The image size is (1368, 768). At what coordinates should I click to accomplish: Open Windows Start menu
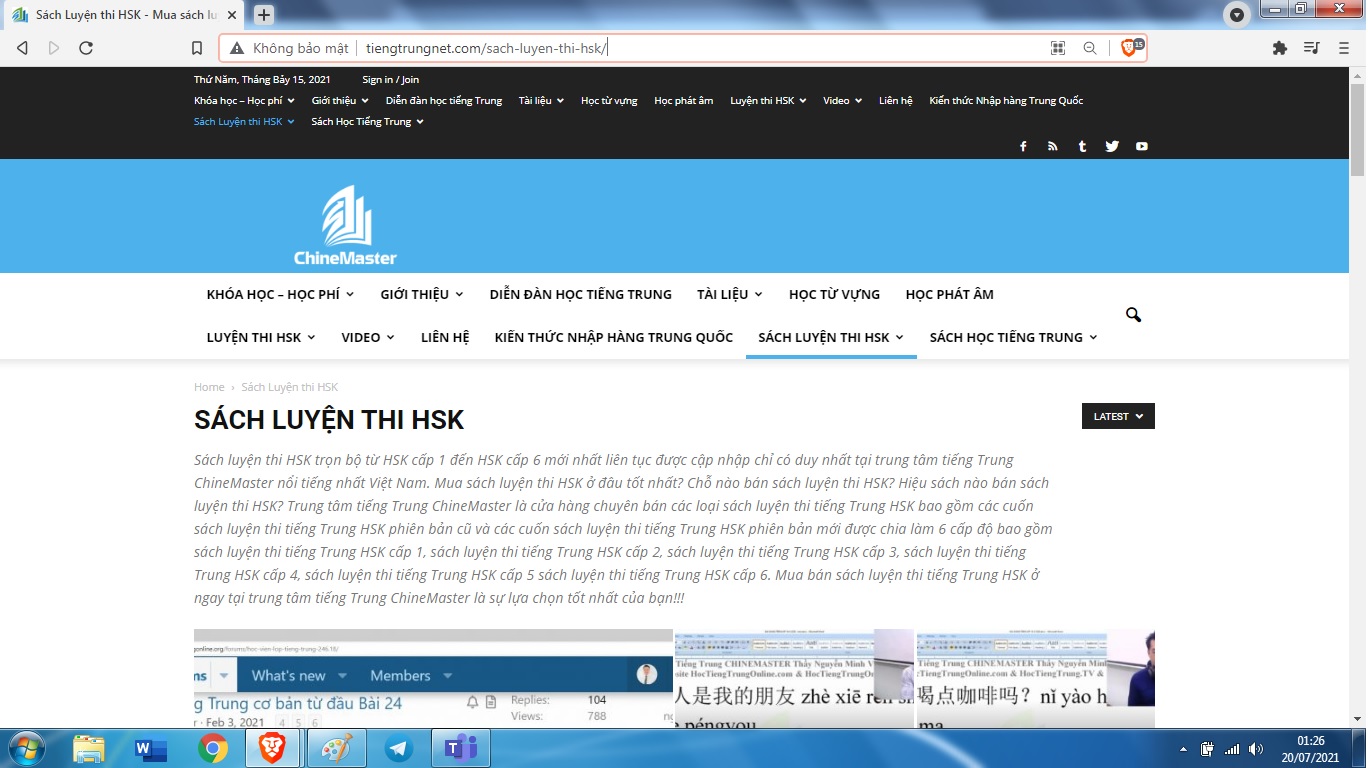click(x=25, y=748)
